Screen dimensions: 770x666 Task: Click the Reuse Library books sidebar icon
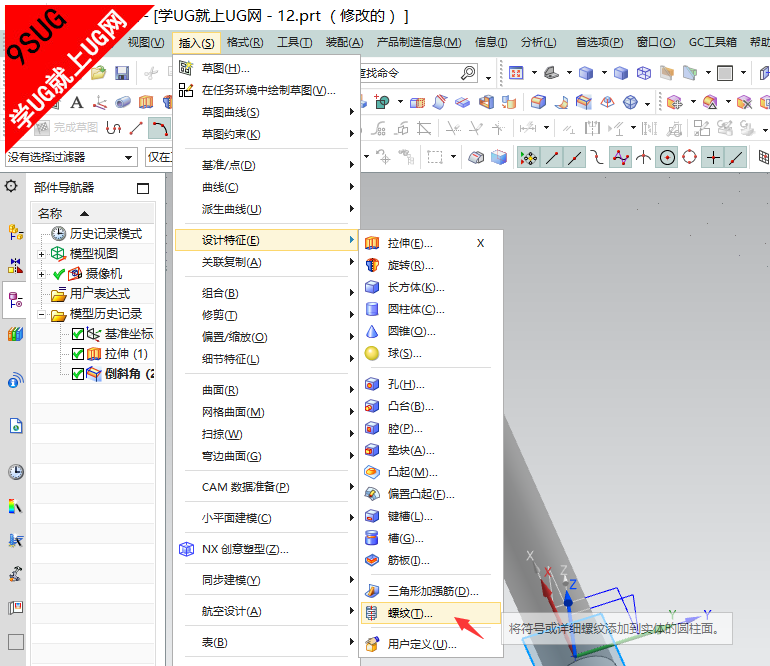pyautogui.click(x=16, y=334)
